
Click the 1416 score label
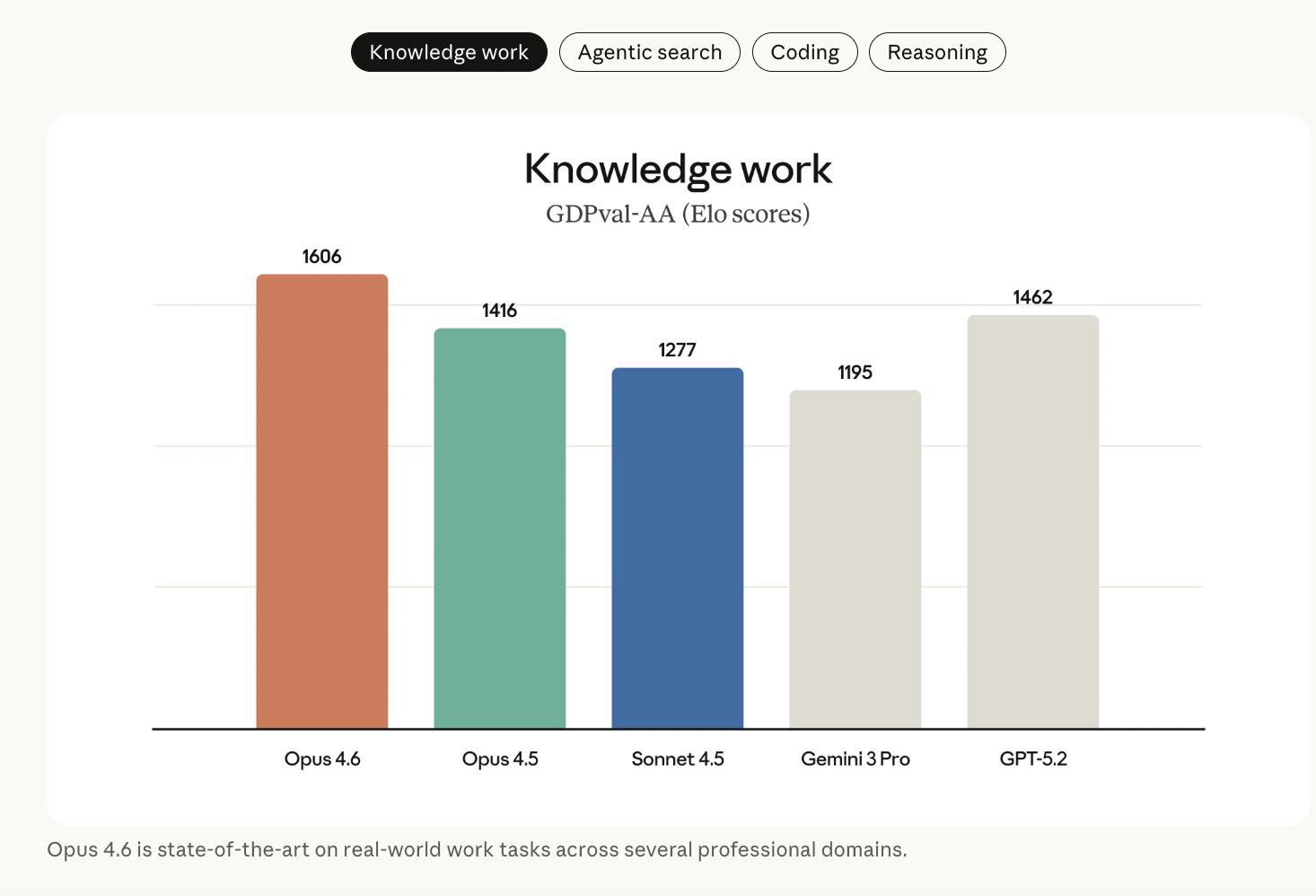click(x=499, y=311)
